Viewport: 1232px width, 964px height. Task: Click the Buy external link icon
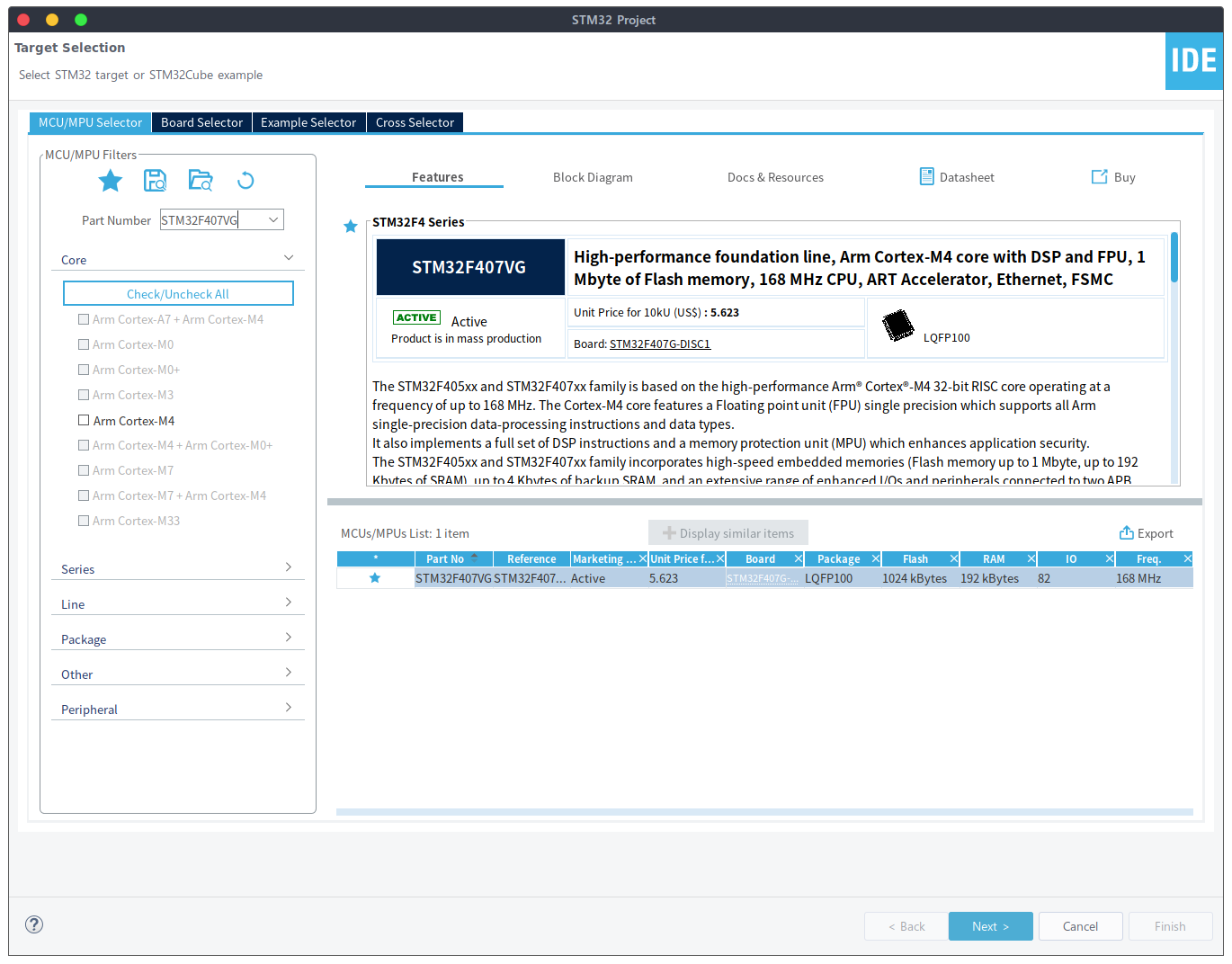(x=1099, y=177)
